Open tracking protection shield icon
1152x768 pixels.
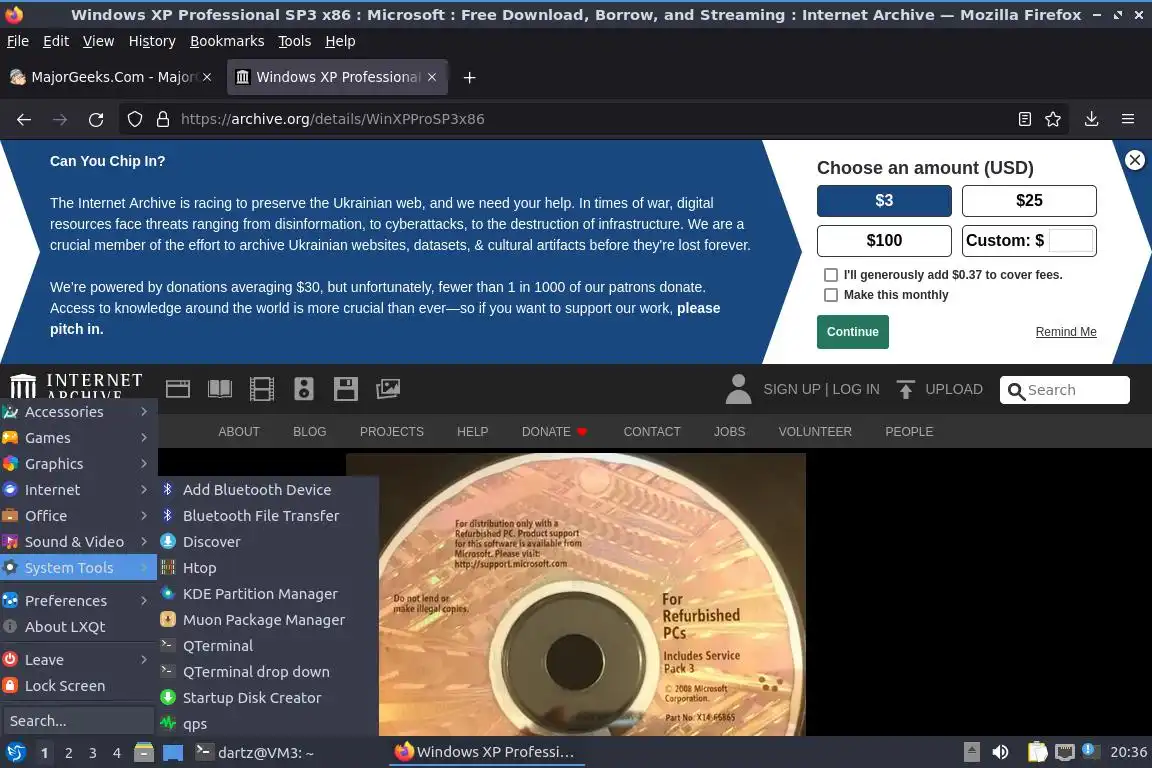134,119
